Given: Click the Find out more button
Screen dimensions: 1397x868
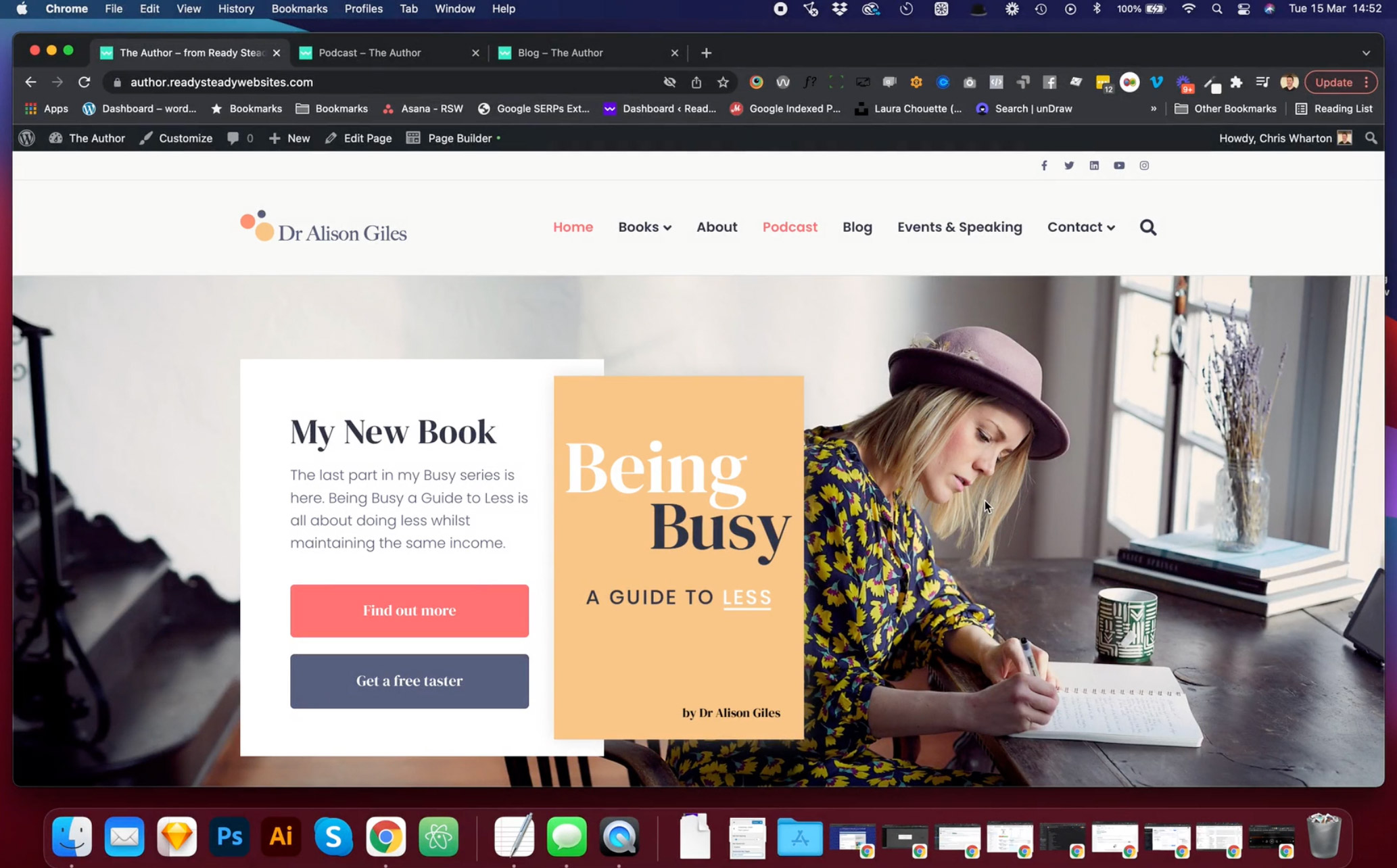Looking at the screenshot, I should (x=409, y=610).
